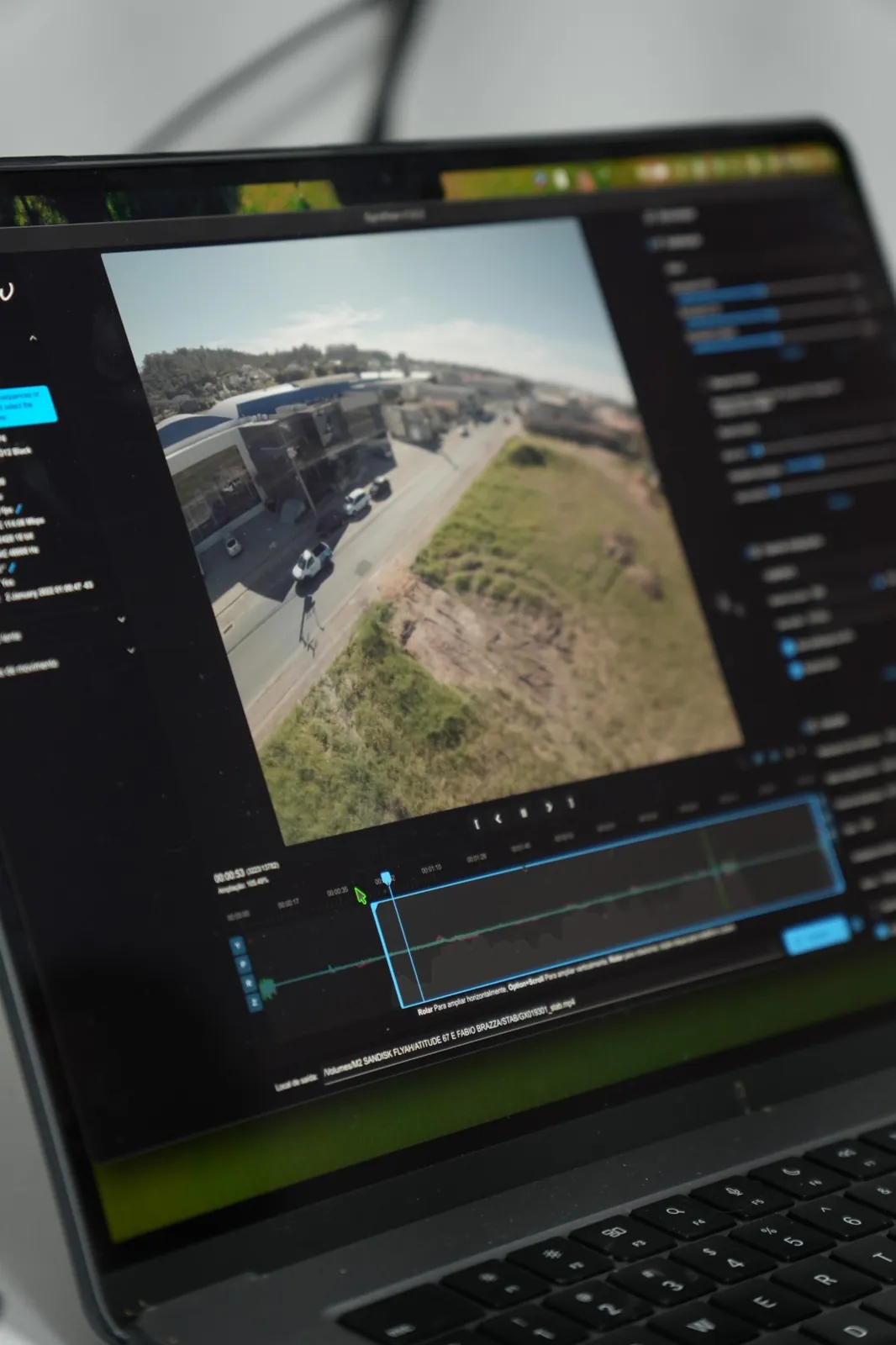Viewport: 896px width, 1345px height.
Task: Click the 00:01:10 timeline tick label
Action: point(431,868)
